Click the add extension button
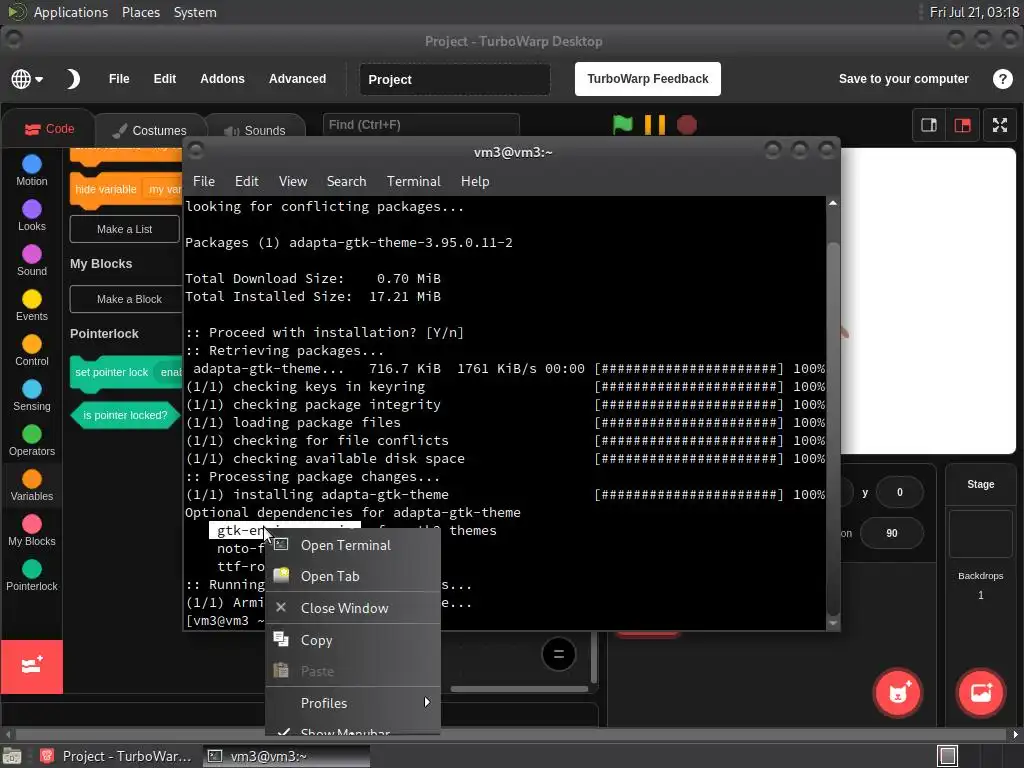 point(32,666)
